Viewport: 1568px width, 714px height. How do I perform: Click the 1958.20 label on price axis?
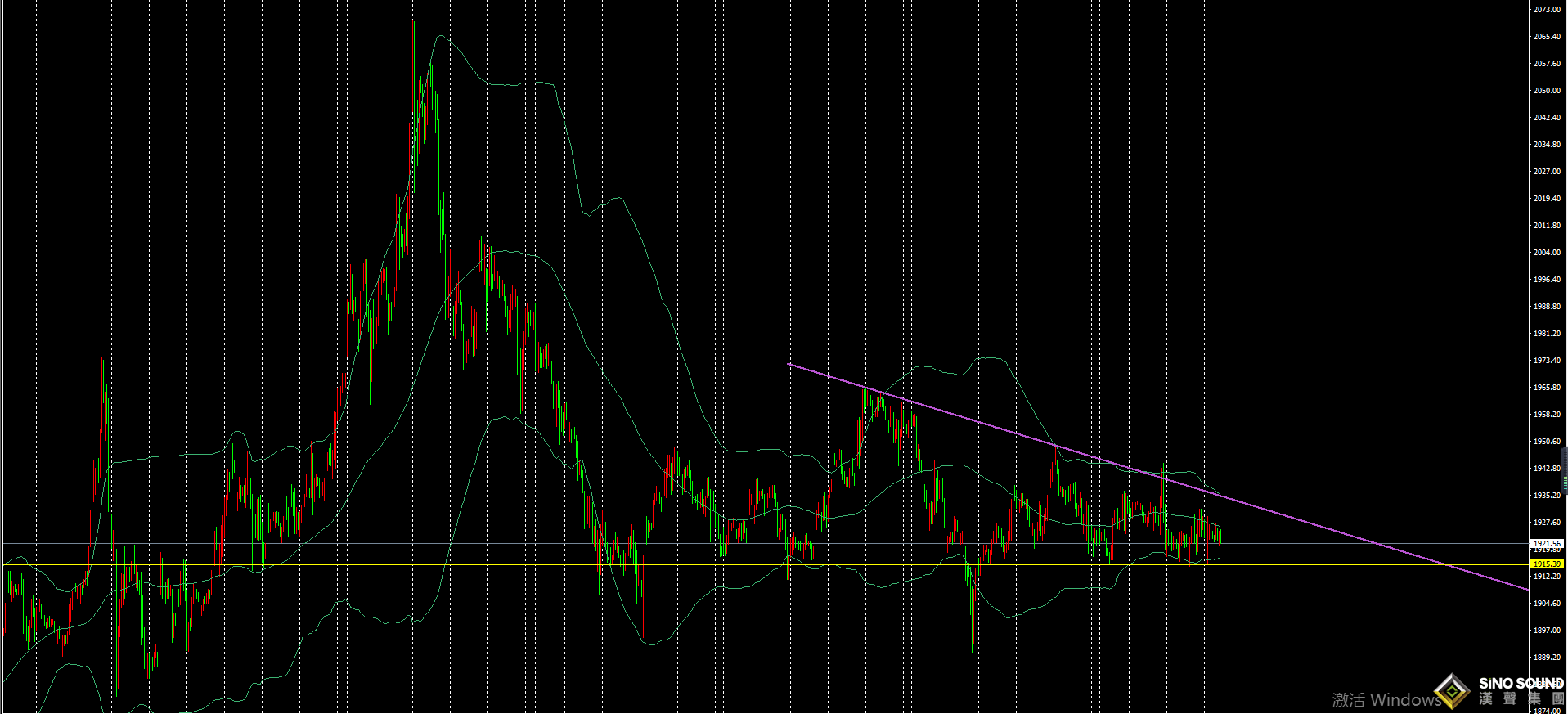(x=1546, y=415)
